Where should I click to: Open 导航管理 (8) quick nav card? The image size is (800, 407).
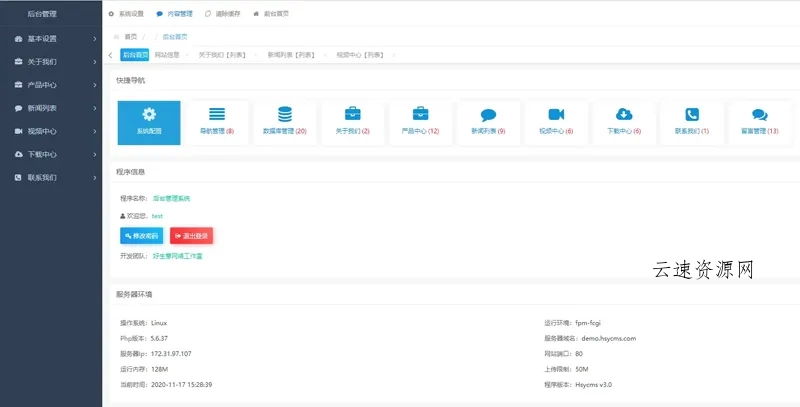(217, 123)
